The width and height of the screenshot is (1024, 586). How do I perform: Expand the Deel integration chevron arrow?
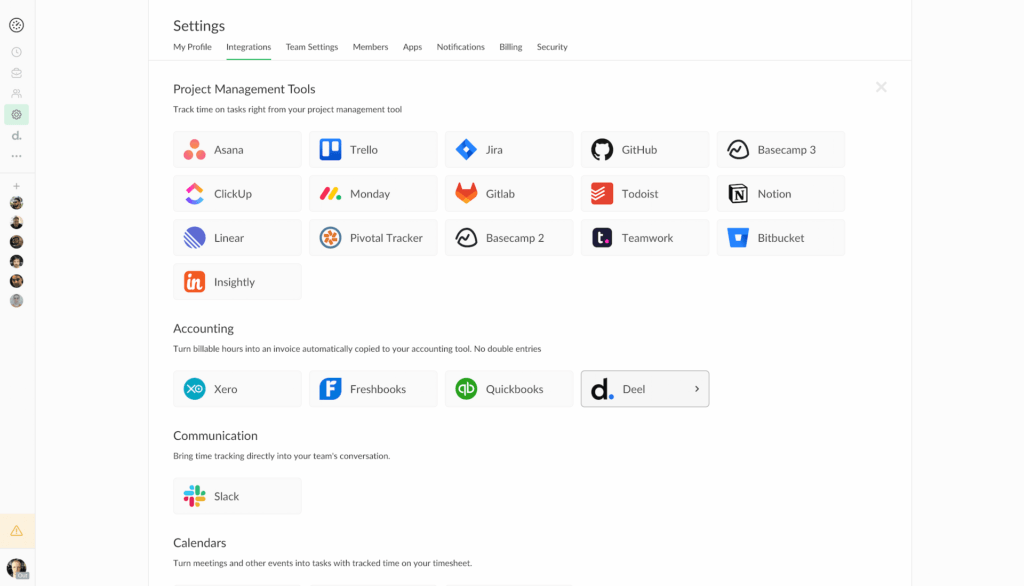pos(697,389)
